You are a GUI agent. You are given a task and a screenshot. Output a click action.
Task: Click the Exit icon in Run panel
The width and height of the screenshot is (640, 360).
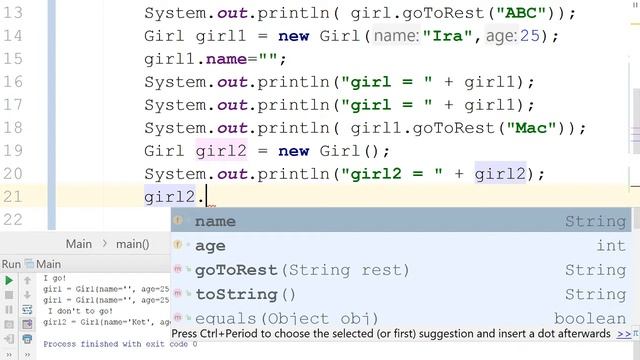9,339
